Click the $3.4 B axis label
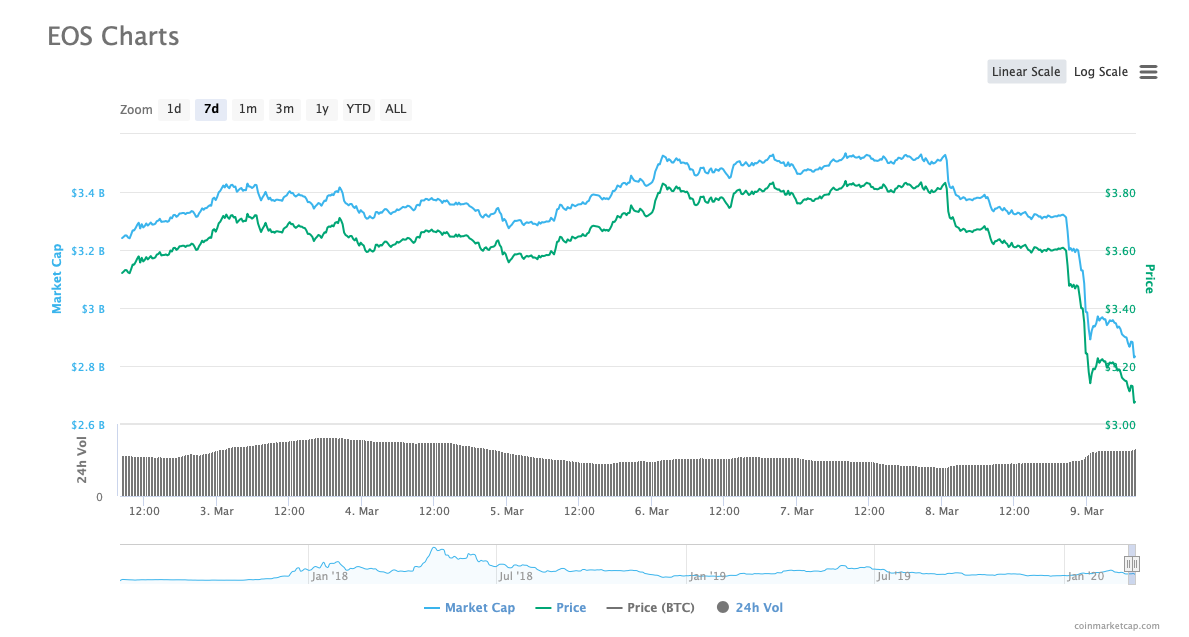The image size is (1189, 637). (x=88, y=193)
